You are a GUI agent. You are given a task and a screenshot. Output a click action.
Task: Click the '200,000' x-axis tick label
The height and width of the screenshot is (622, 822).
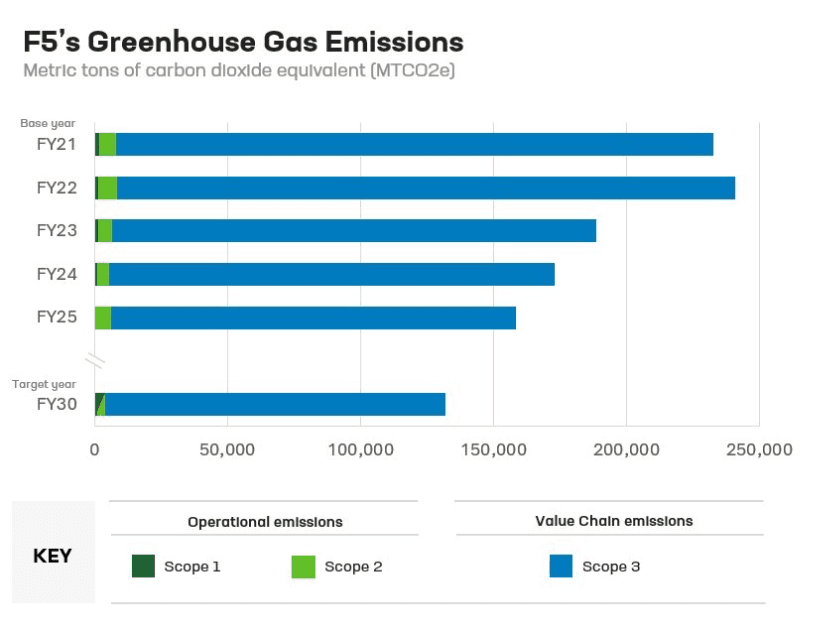pos(626,449)
